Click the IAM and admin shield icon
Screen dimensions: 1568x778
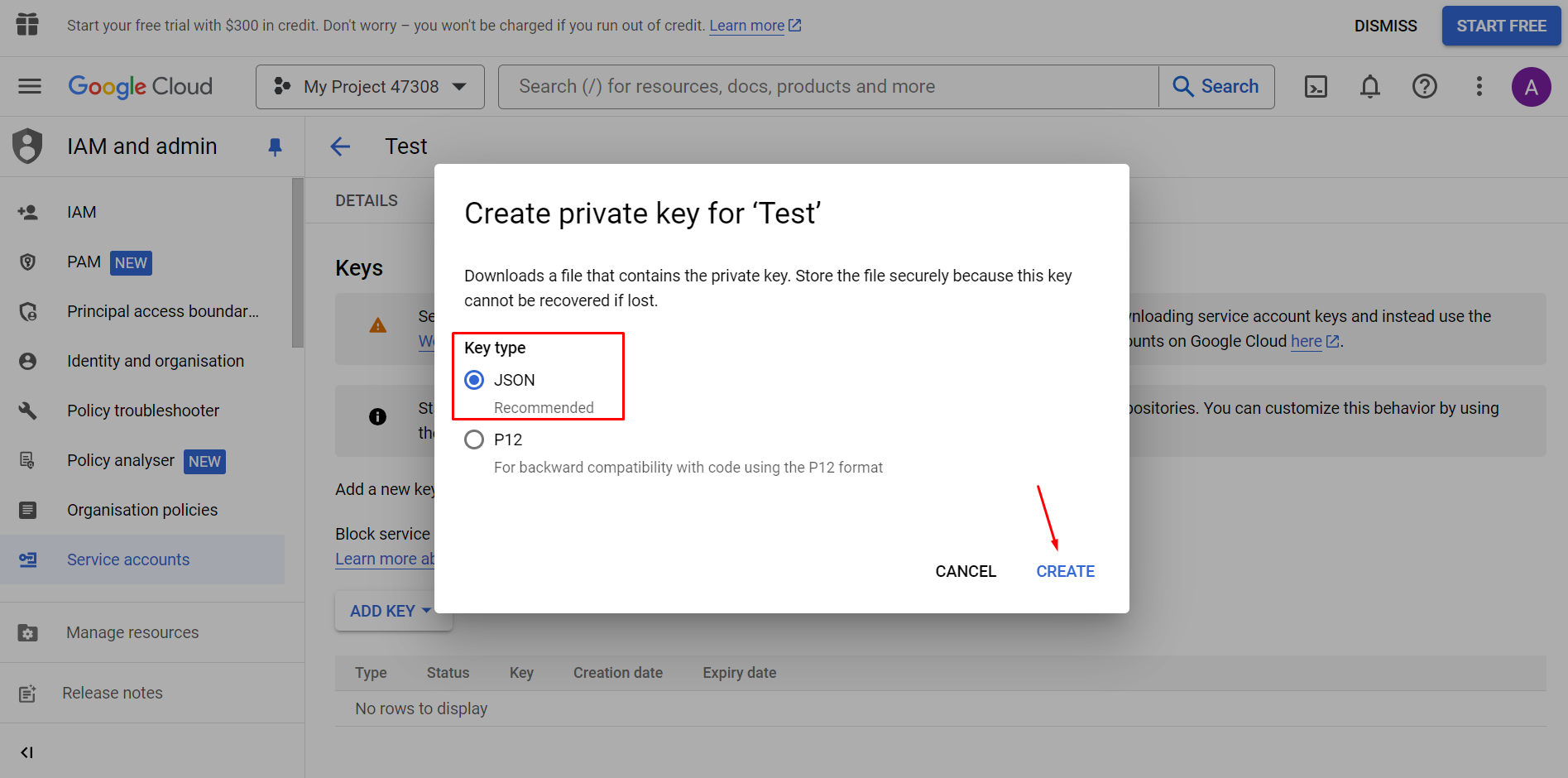coord(27,146)
